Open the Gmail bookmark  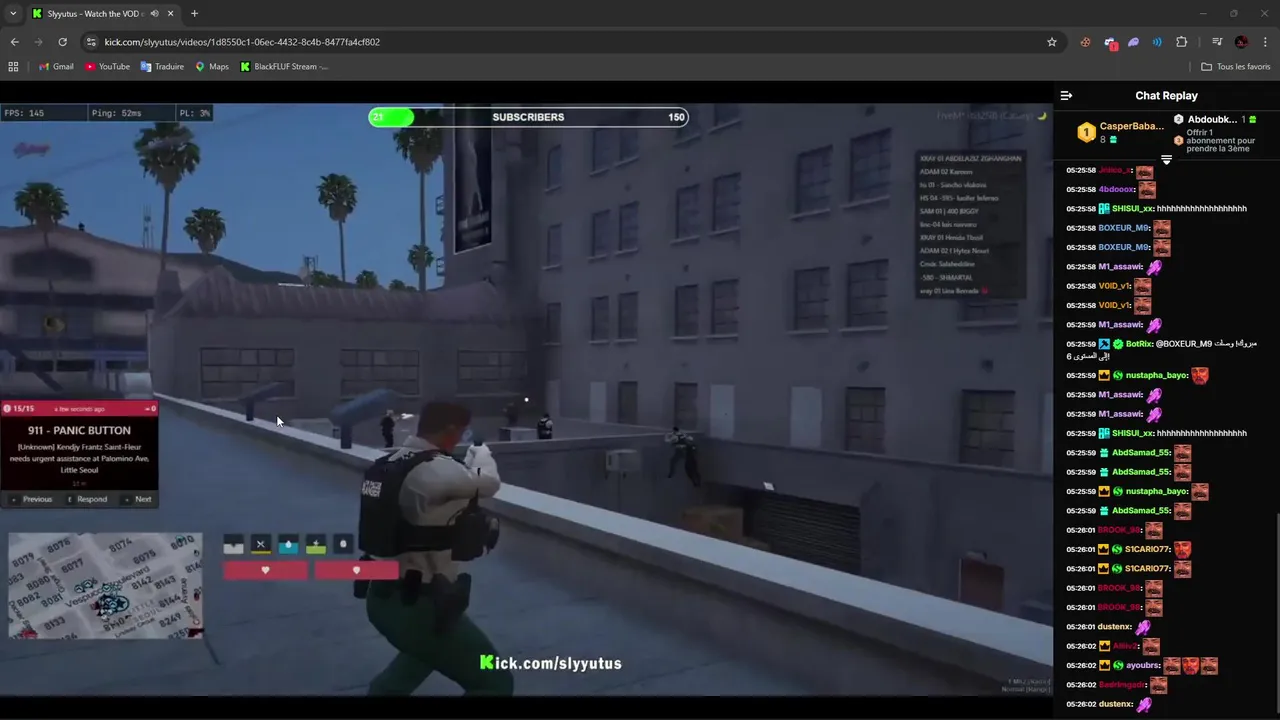[x=56, y=66]
